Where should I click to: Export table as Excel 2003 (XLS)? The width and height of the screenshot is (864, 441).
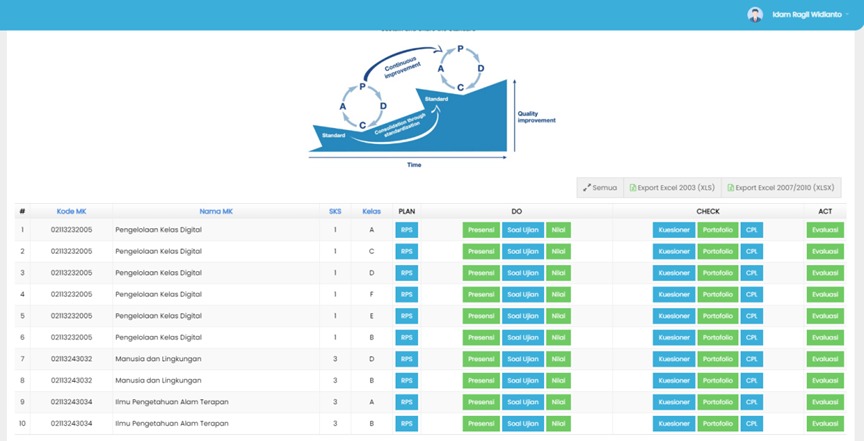click(671, 187)
